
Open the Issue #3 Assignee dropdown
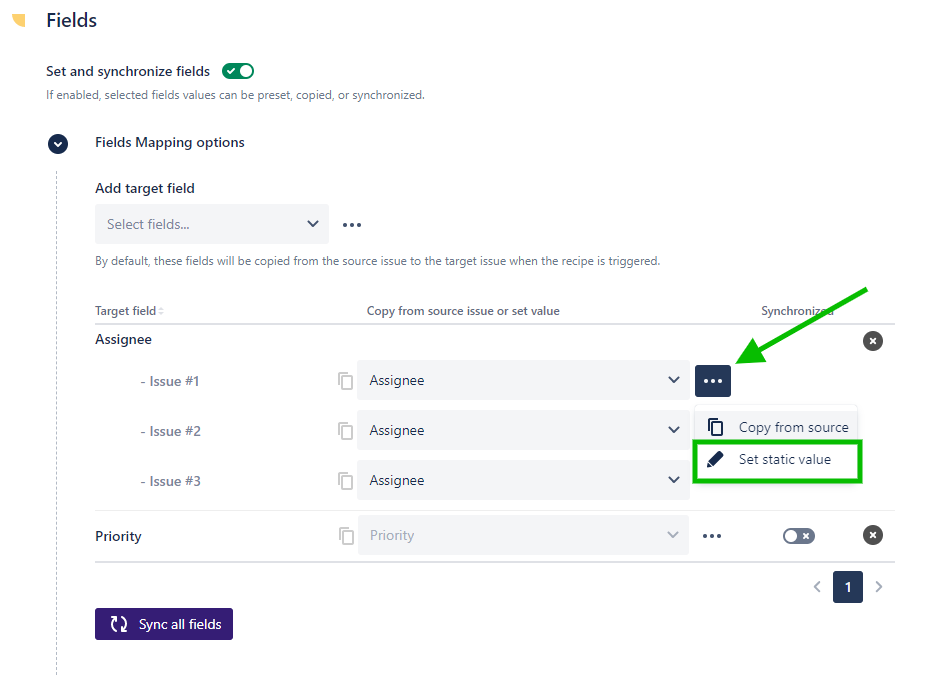pos(523,480)
